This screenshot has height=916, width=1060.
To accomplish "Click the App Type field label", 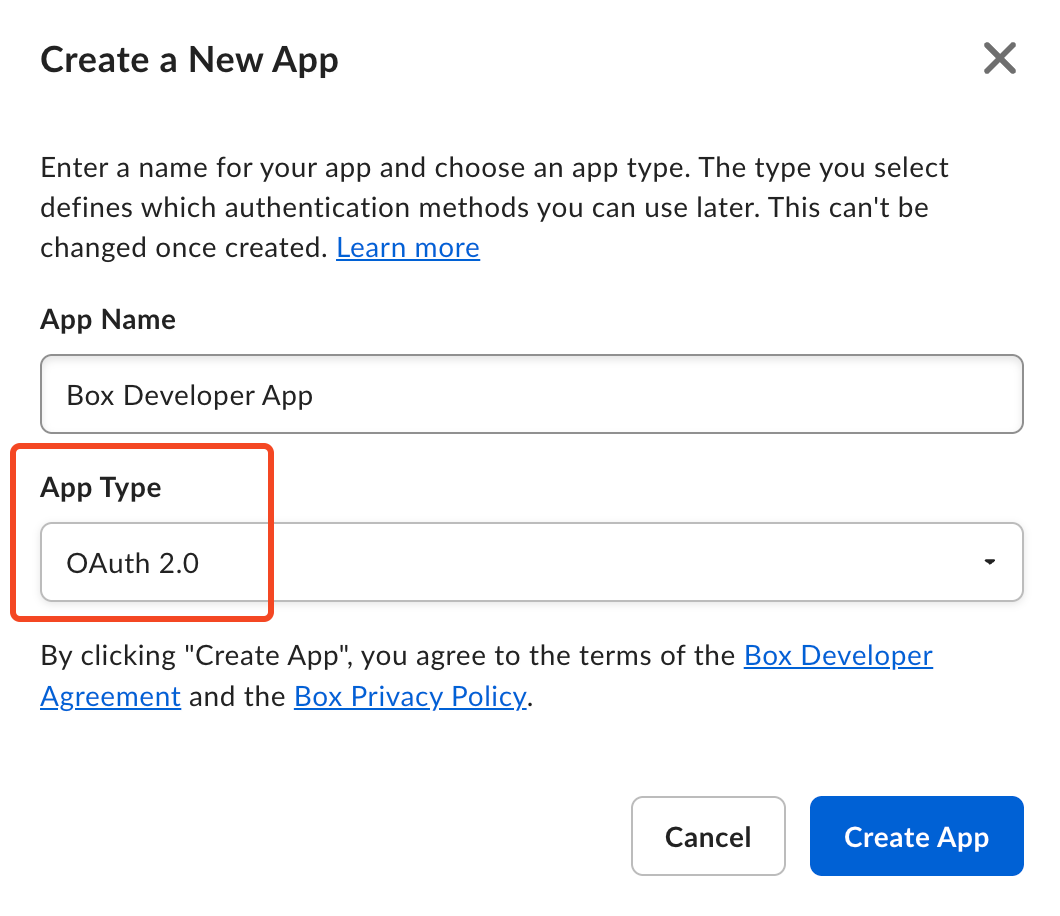I will pyautogui.click(x=101, y=487).
